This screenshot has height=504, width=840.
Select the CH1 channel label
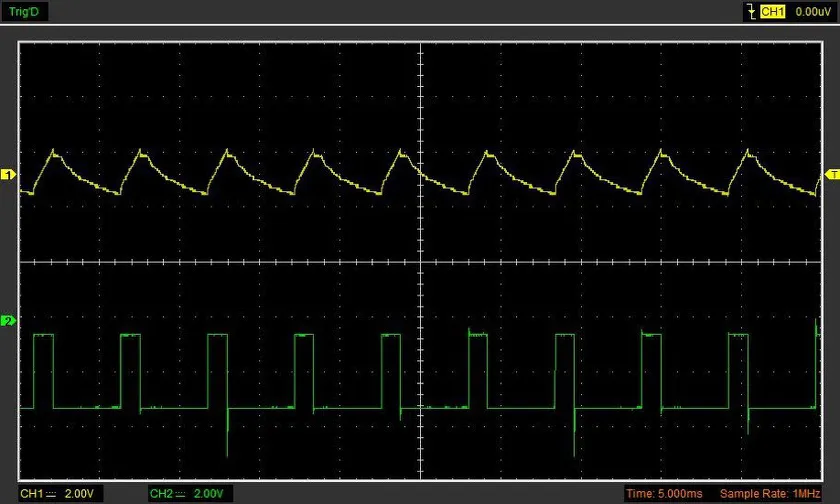pyautogui.click(x=32, y=494)
